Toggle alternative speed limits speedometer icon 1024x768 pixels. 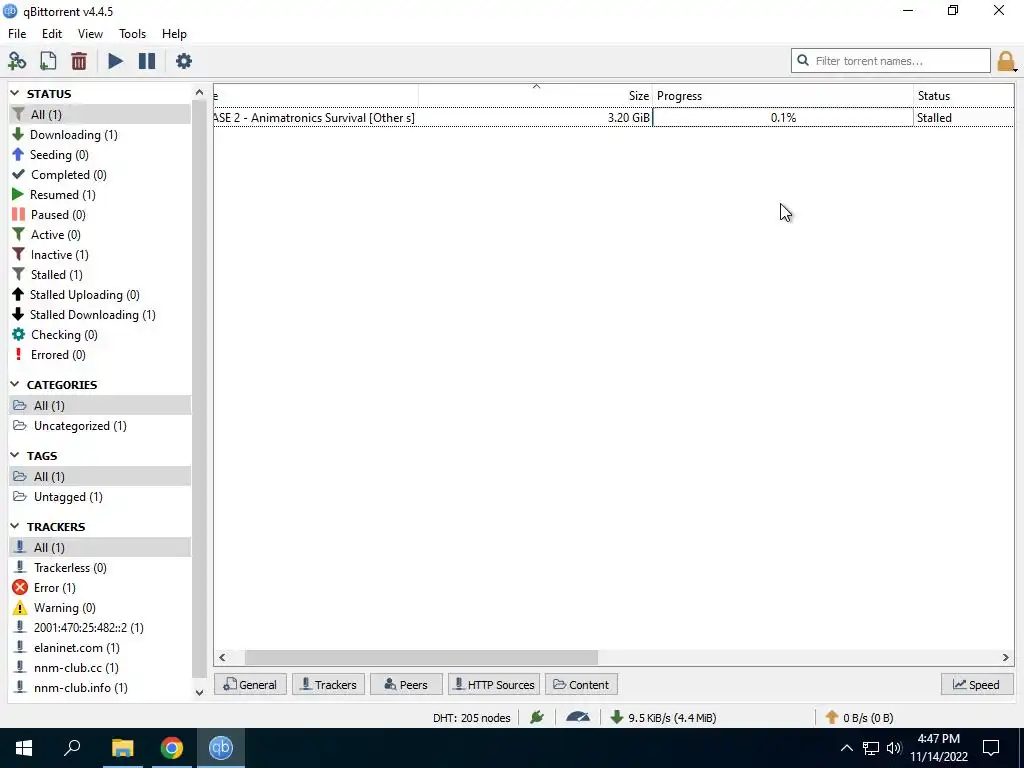pyautogui.click(x=578, y=717)
